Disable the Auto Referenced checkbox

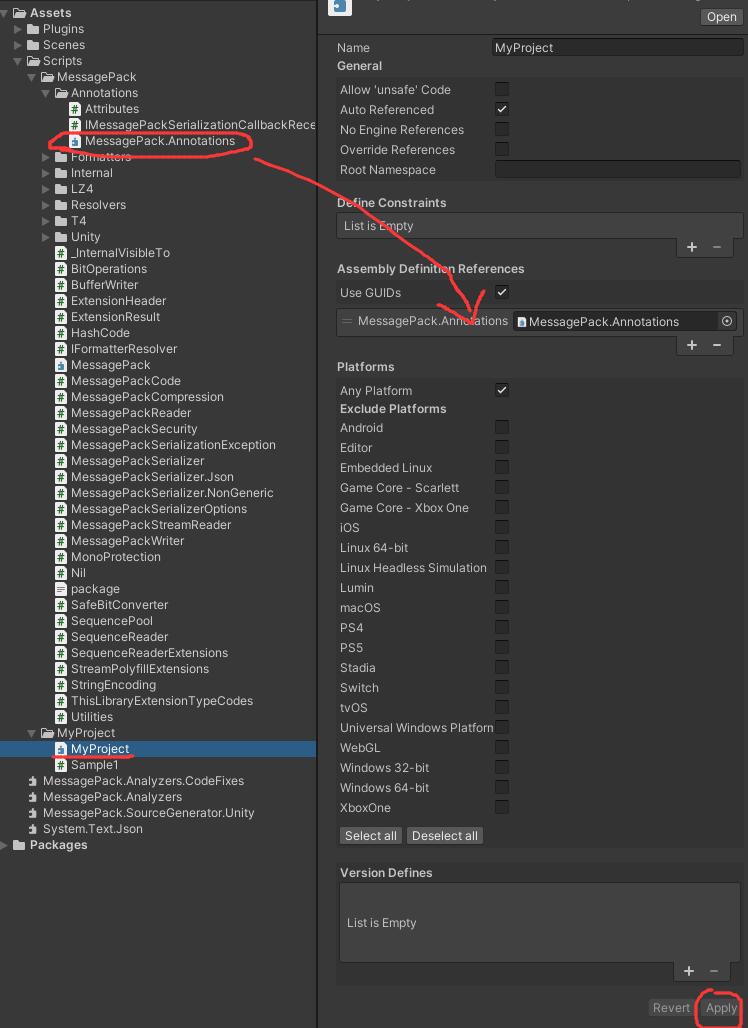pos(501,110)
